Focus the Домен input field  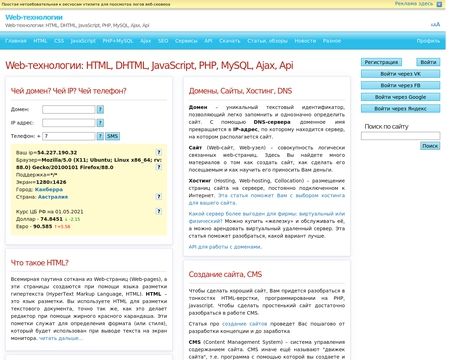point(69,109)
